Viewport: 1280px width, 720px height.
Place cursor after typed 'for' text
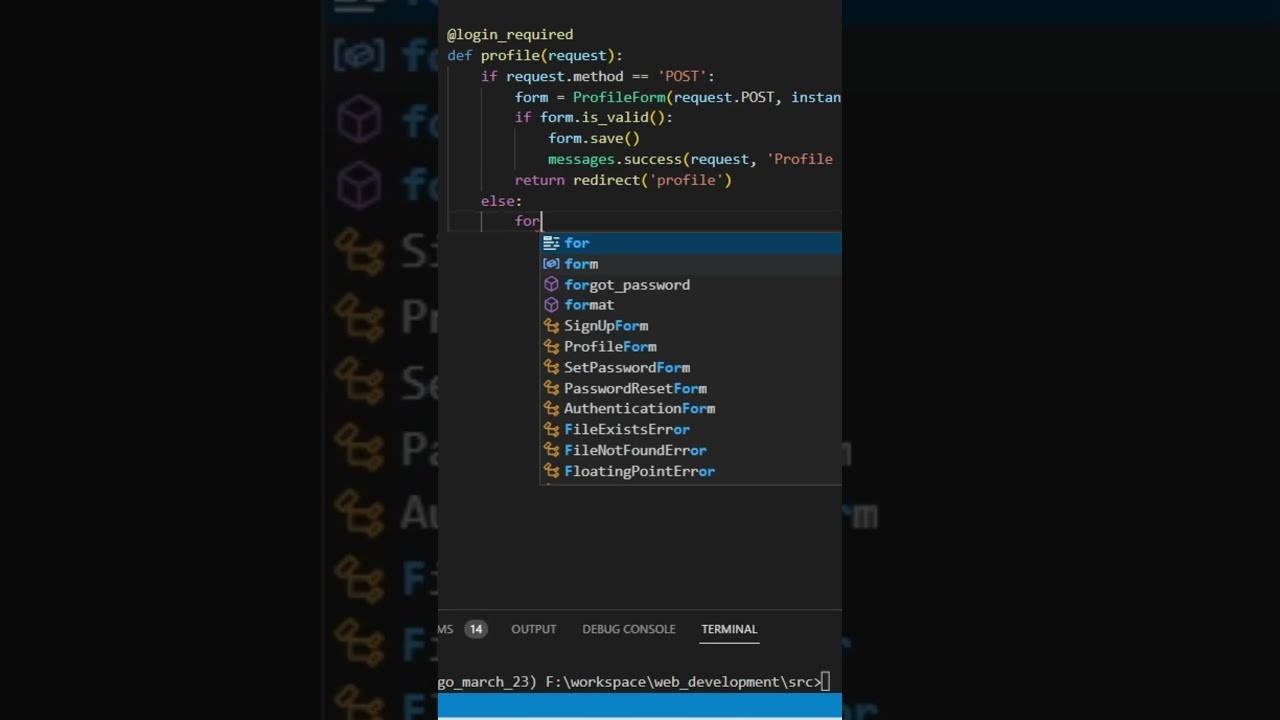click(x=541, y=221)
